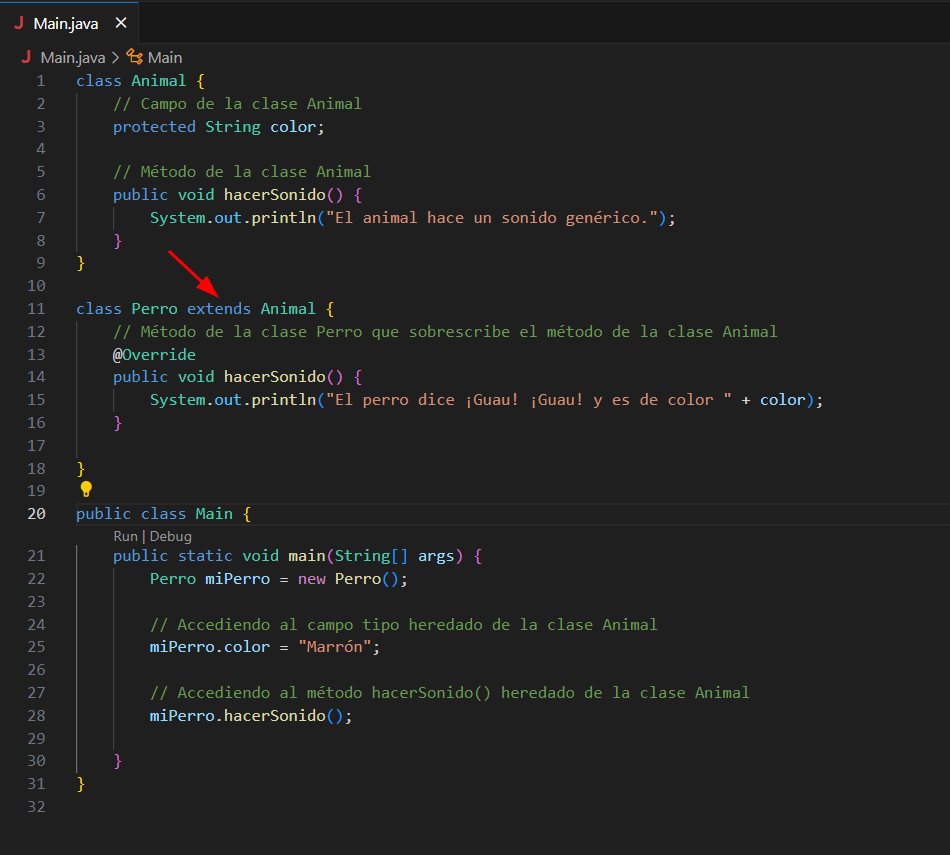Screen dimensions: 950x855
Task: Close the Main.java tab
Action: 121,23
